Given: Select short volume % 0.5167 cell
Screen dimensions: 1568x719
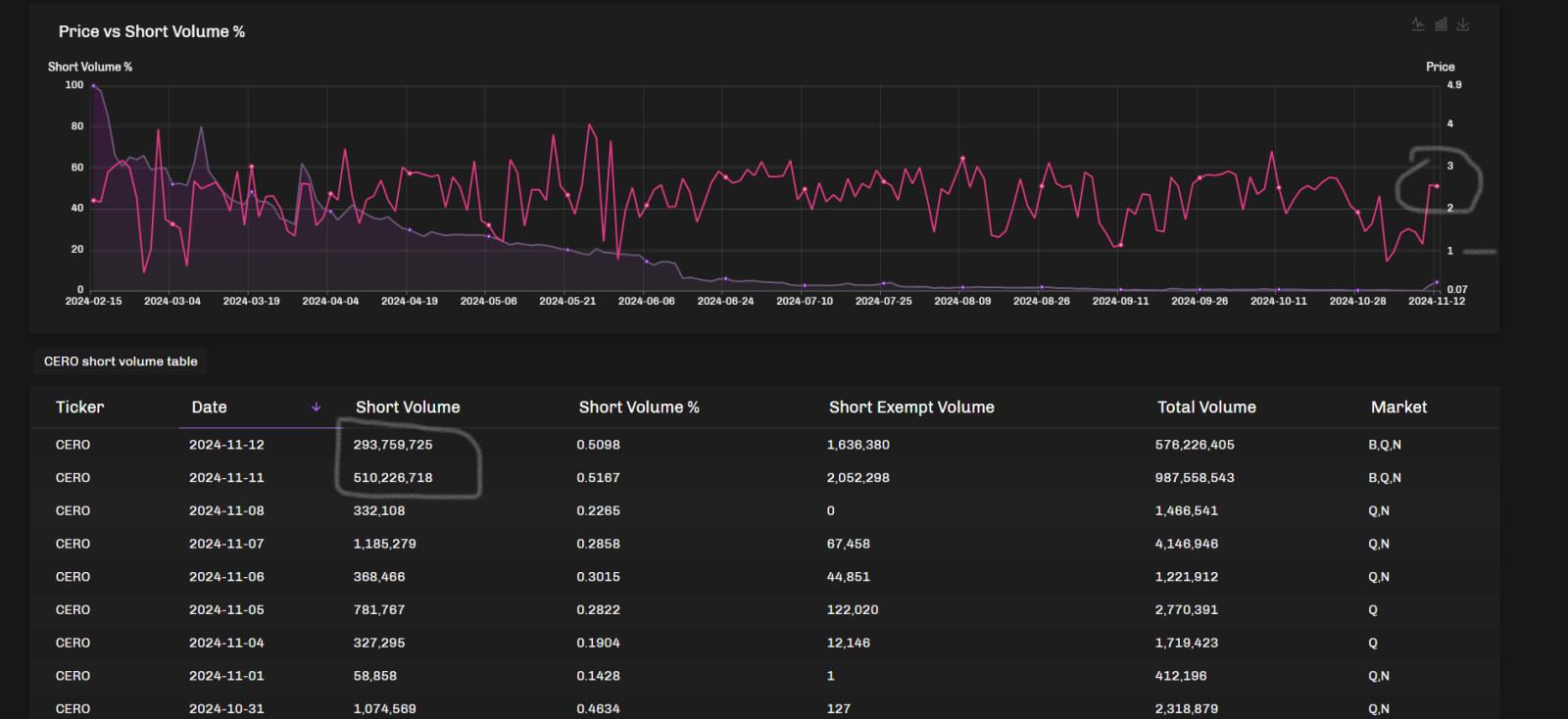Looking at the screenshot, I should click(x=598, y=478).
